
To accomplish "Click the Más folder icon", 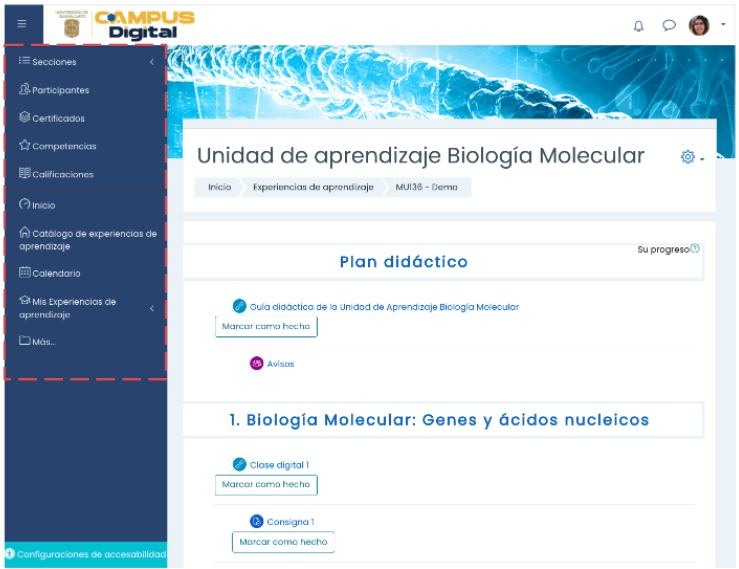I will pos(25,340).
